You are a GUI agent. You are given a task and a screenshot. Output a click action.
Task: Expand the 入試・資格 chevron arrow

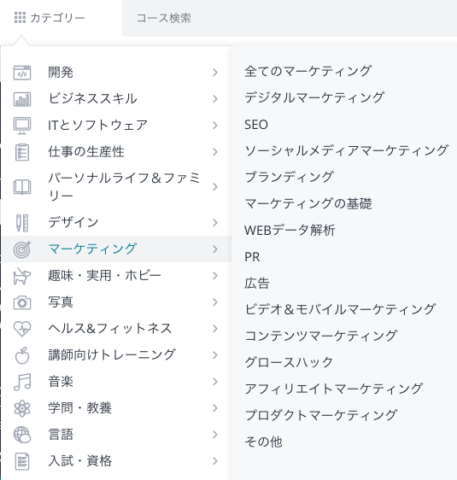(215, 461)
